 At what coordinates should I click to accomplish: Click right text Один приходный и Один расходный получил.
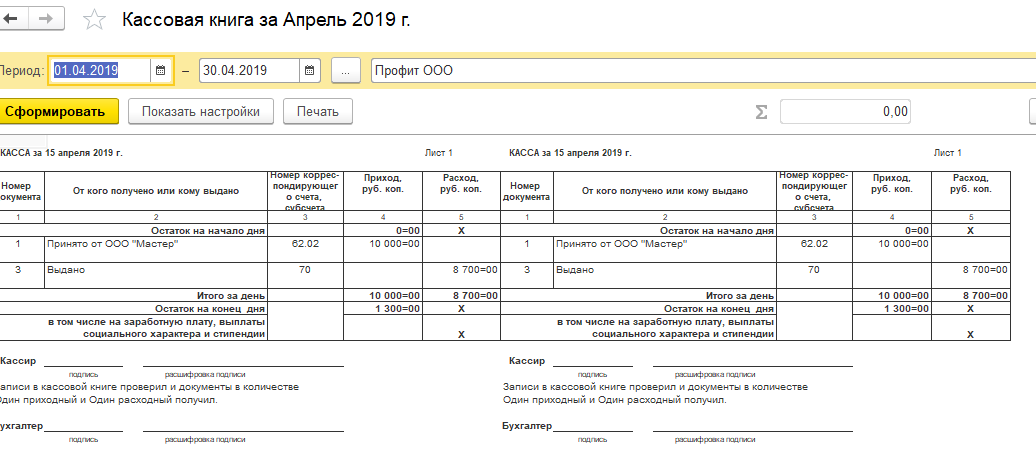(x=614, y=400)
